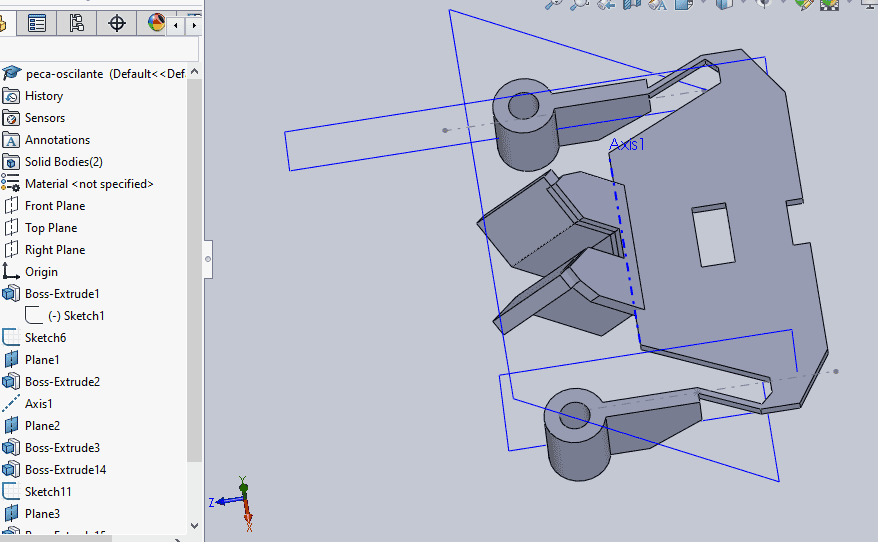
Task: Open the DisplayManager color sphere tab
Action: 155,23
